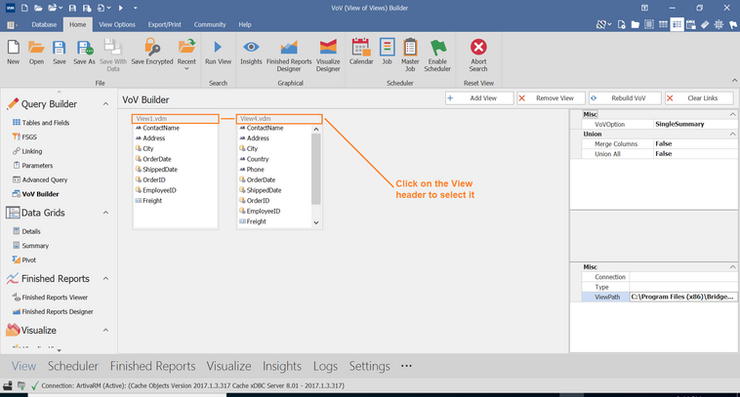
Task: Click the VoVOption SingleSummary value field
Action: point(695,124)
